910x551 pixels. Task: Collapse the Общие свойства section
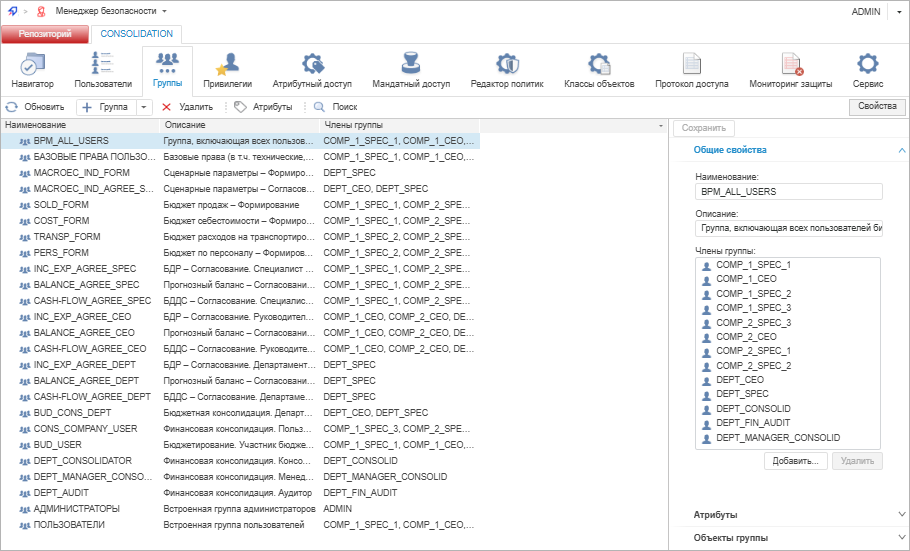(788, 150)
